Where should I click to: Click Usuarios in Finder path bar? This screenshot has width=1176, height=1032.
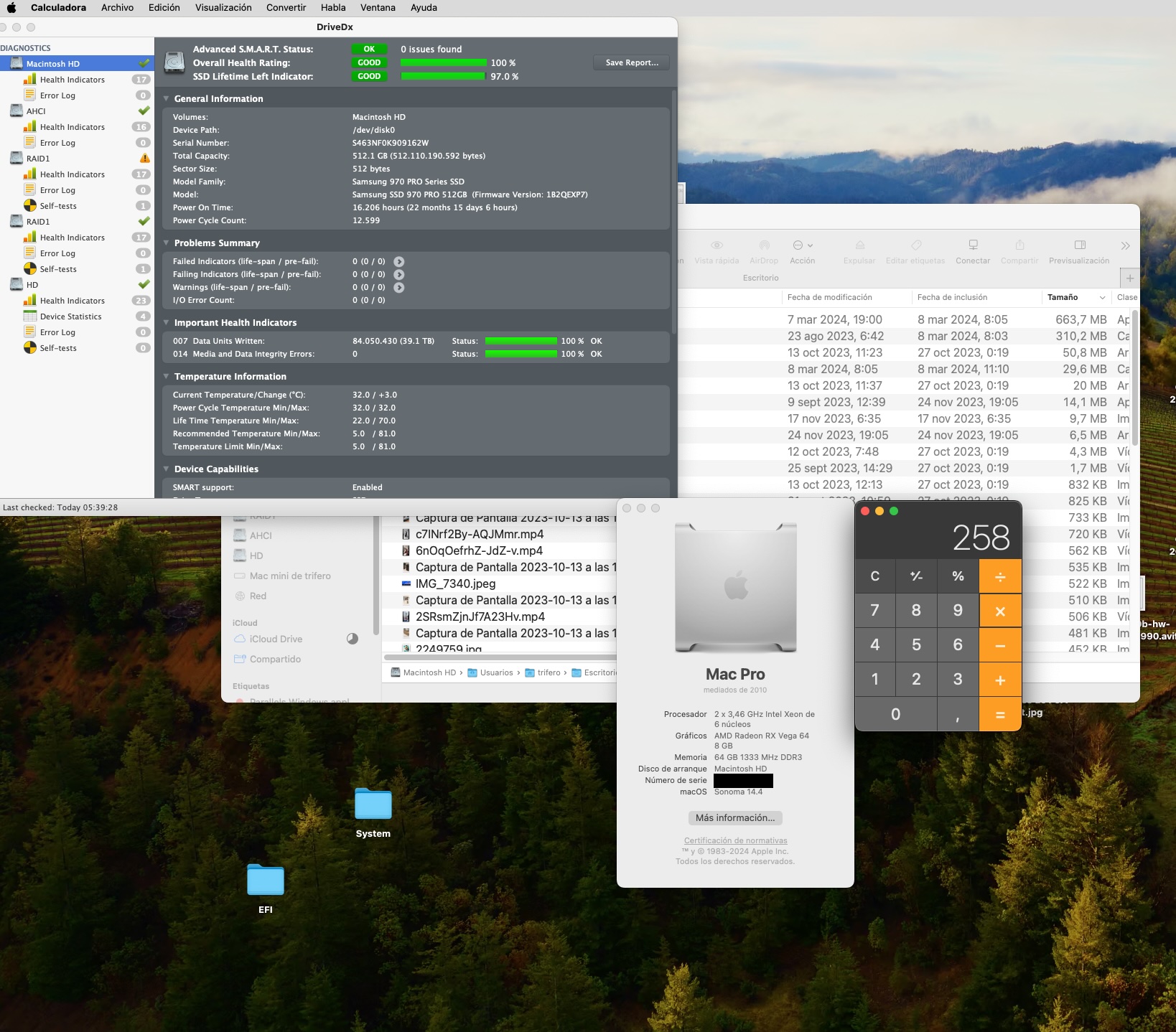490,673
